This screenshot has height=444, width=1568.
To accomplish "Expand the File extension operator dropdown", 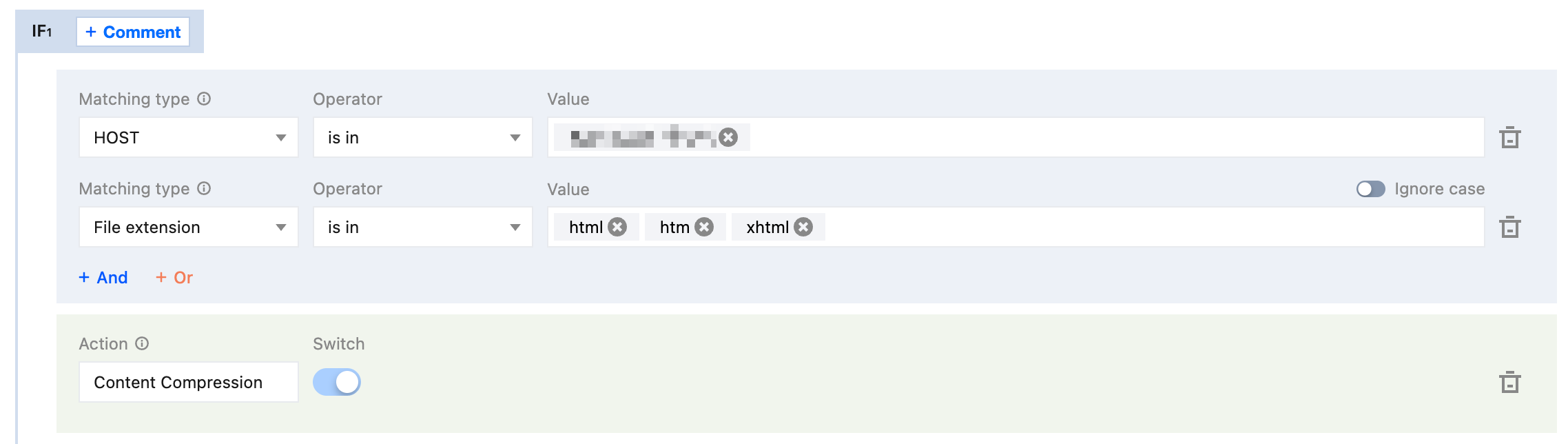I will tap(422, 228).
